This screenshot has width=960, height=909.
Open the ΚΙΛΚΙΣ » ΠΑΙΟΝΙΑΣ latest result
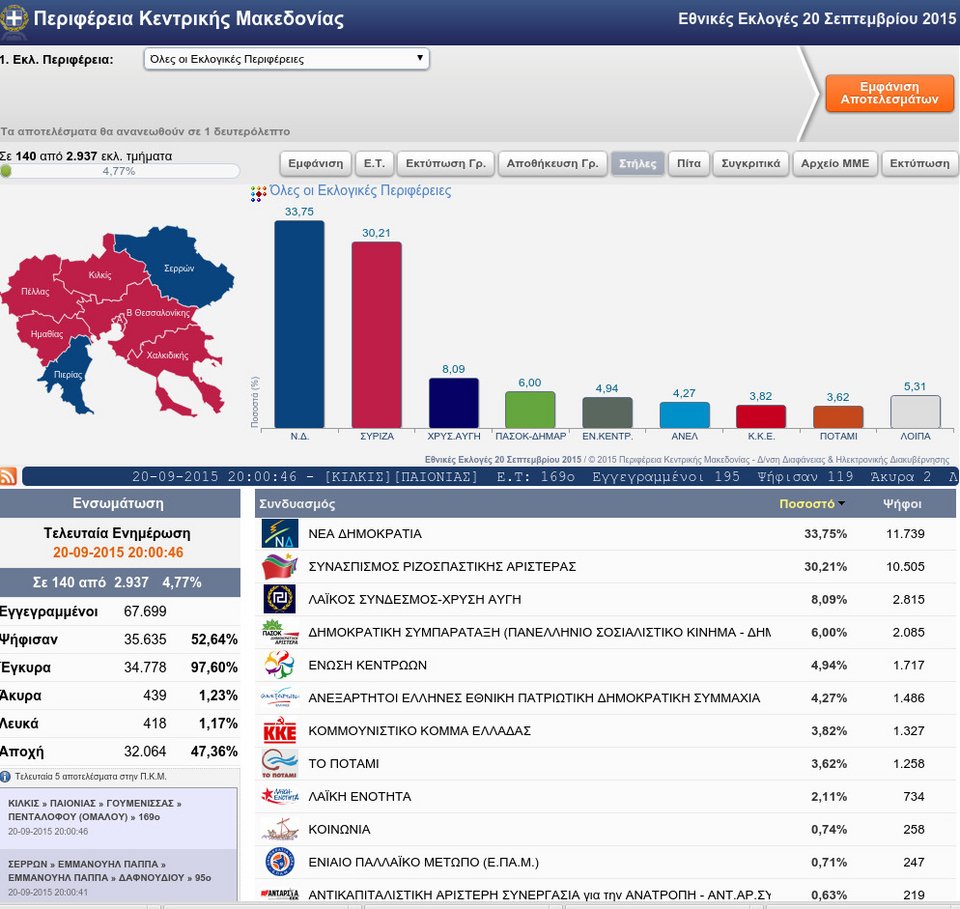(119, 818)
